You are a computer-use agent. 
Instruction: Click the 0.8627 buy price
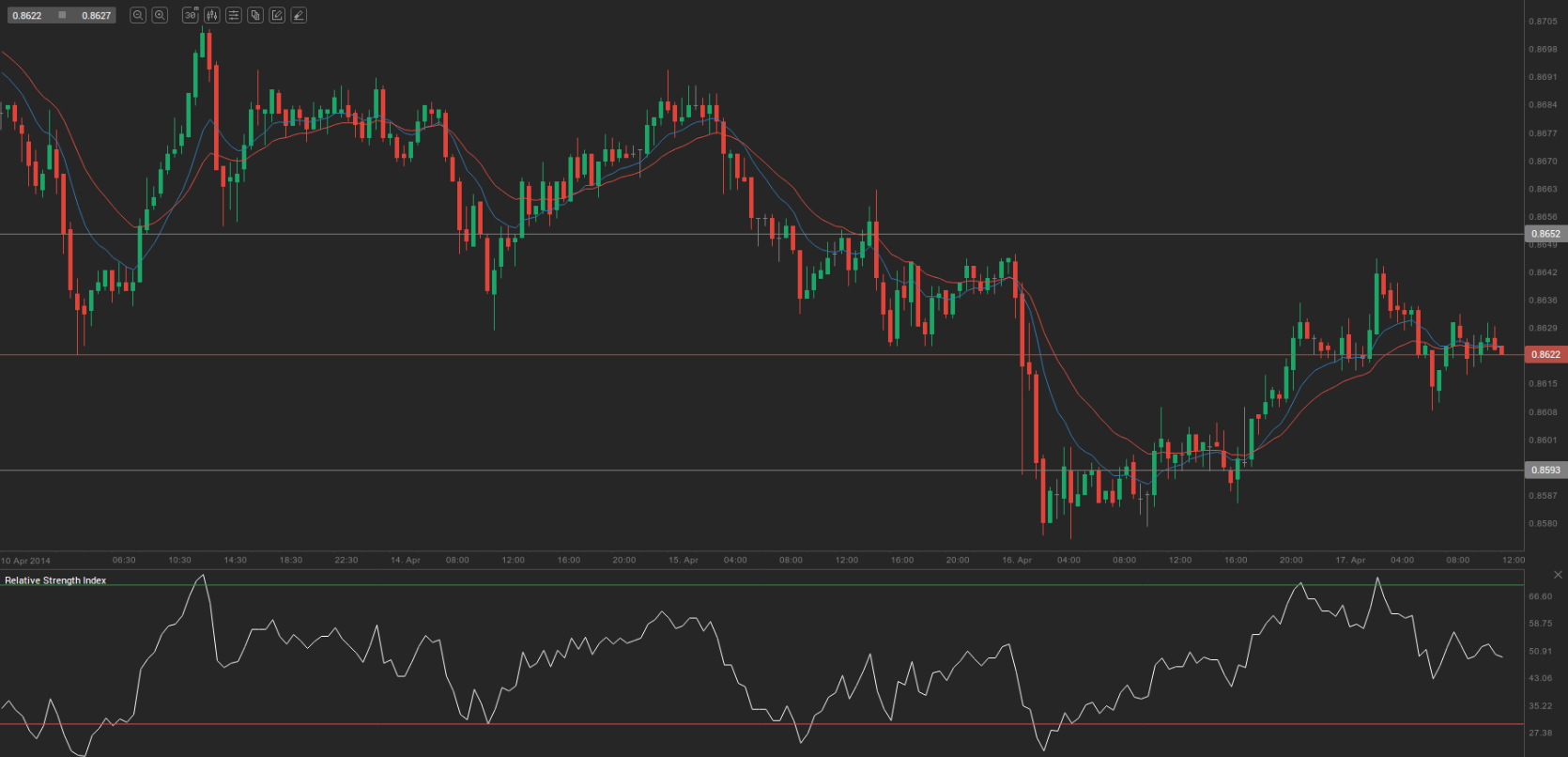[x=96, y=16]
